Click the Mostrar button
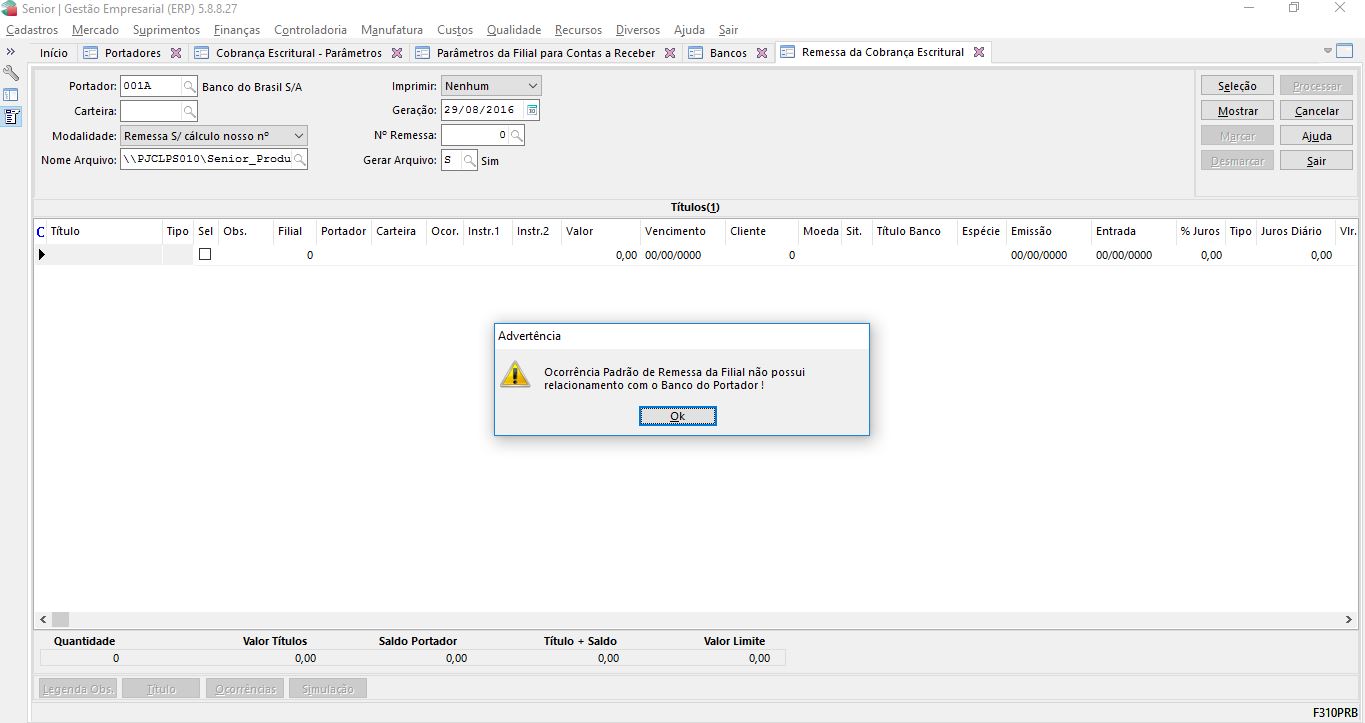This screenshot has width=1365, height=723. (x=1237, y=111)
